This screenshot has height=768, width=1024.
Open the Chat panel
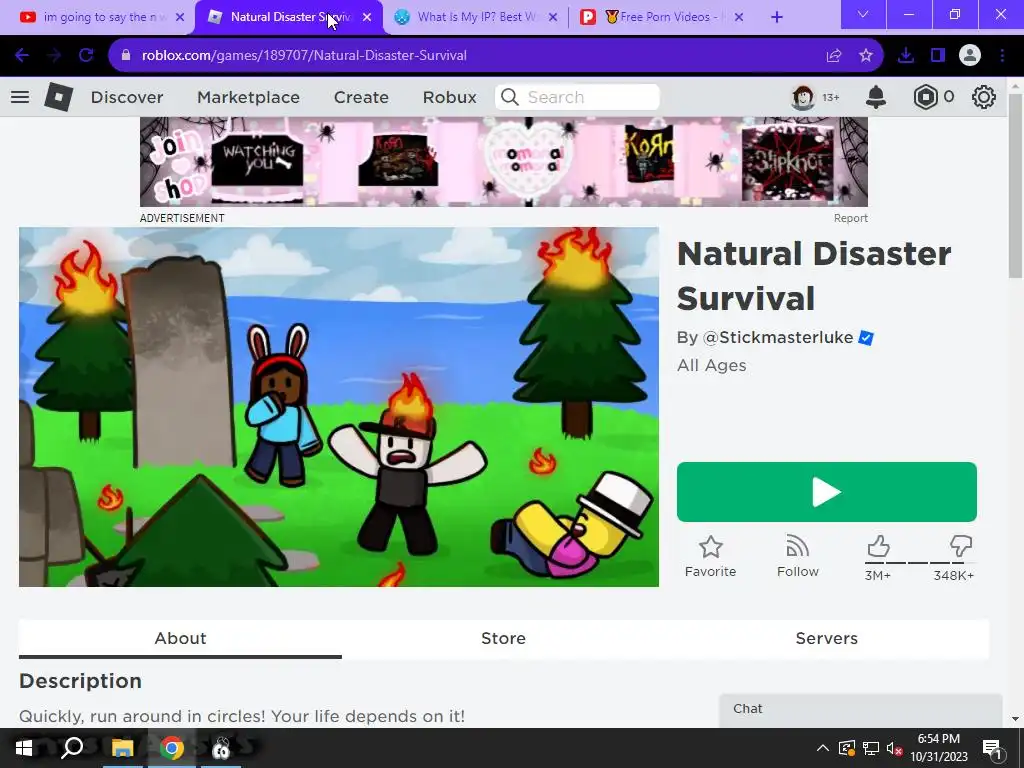[861, 710]
